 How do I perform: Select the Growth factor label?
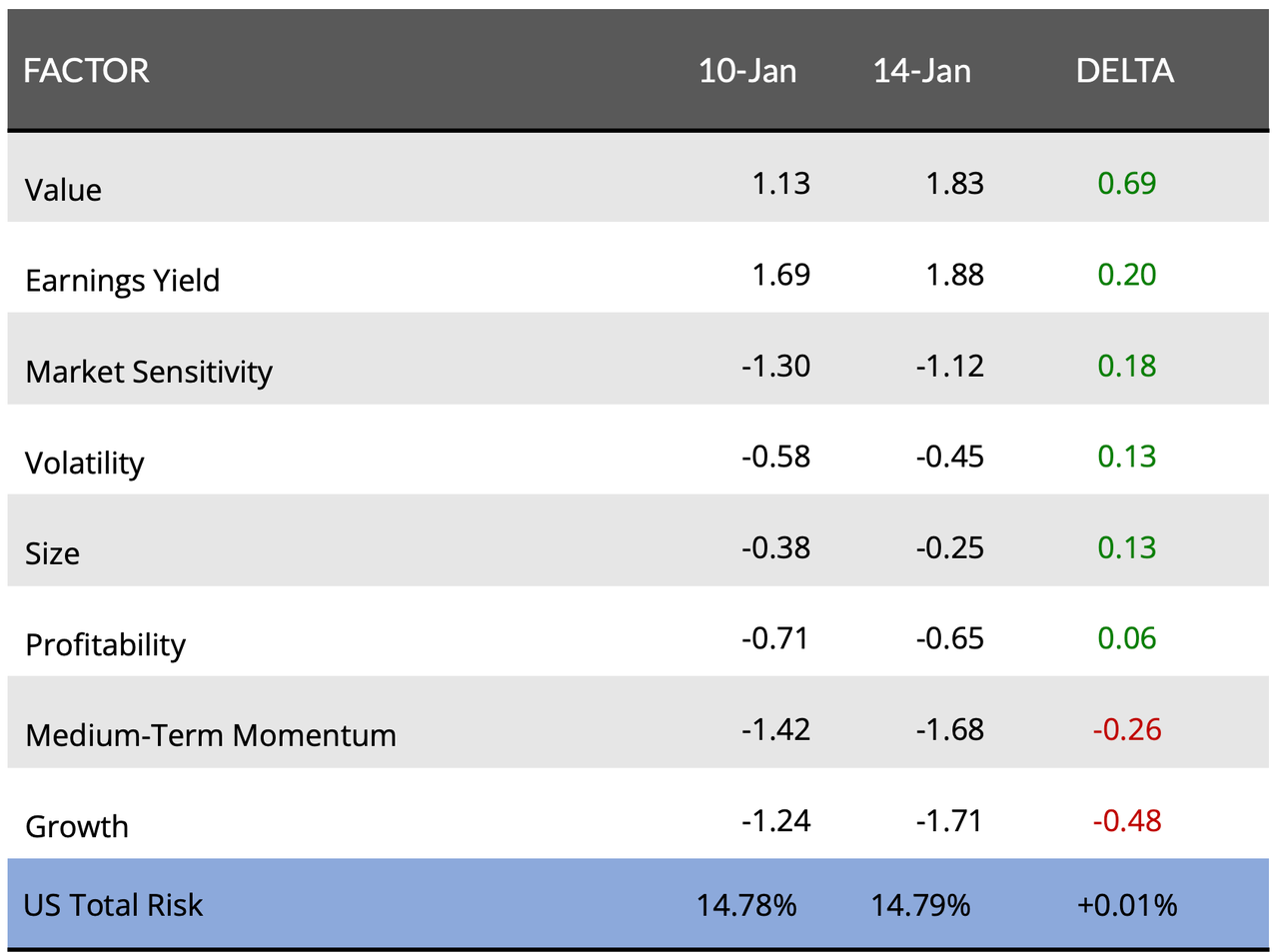[77, 826]
